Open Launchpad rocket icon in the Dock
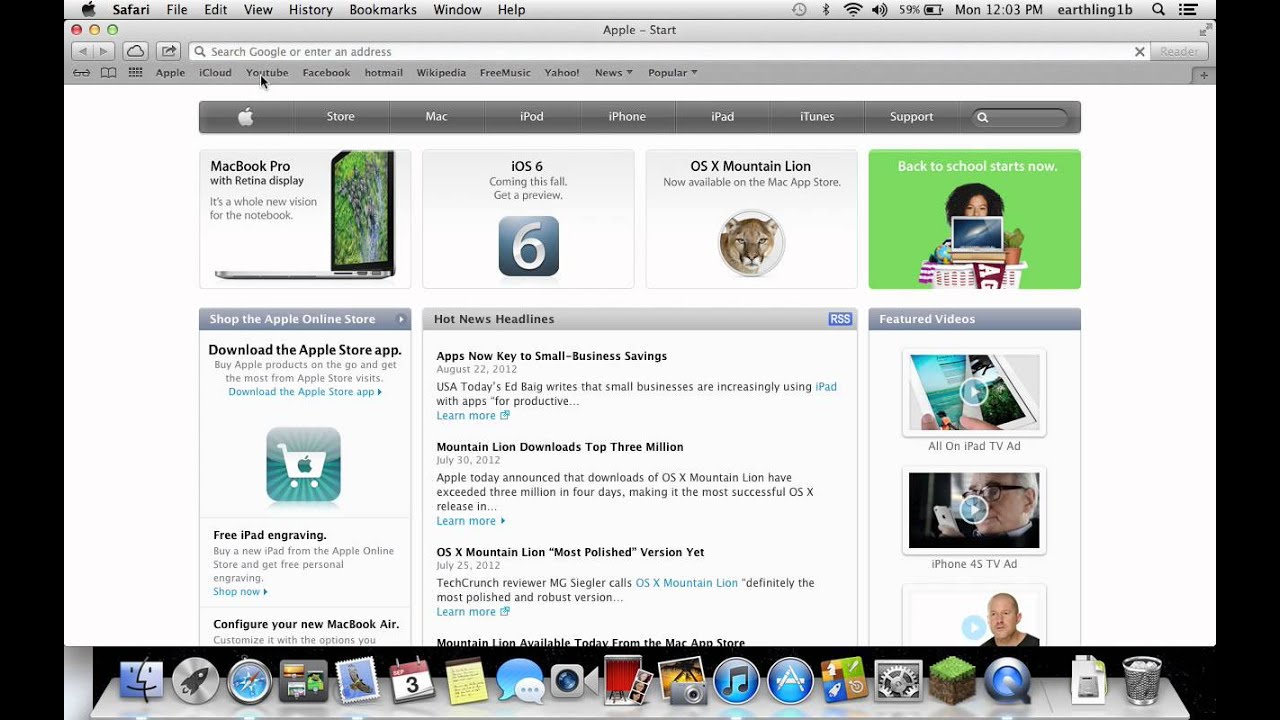The width and height of the screenshot is (1280, 720). 196,682
